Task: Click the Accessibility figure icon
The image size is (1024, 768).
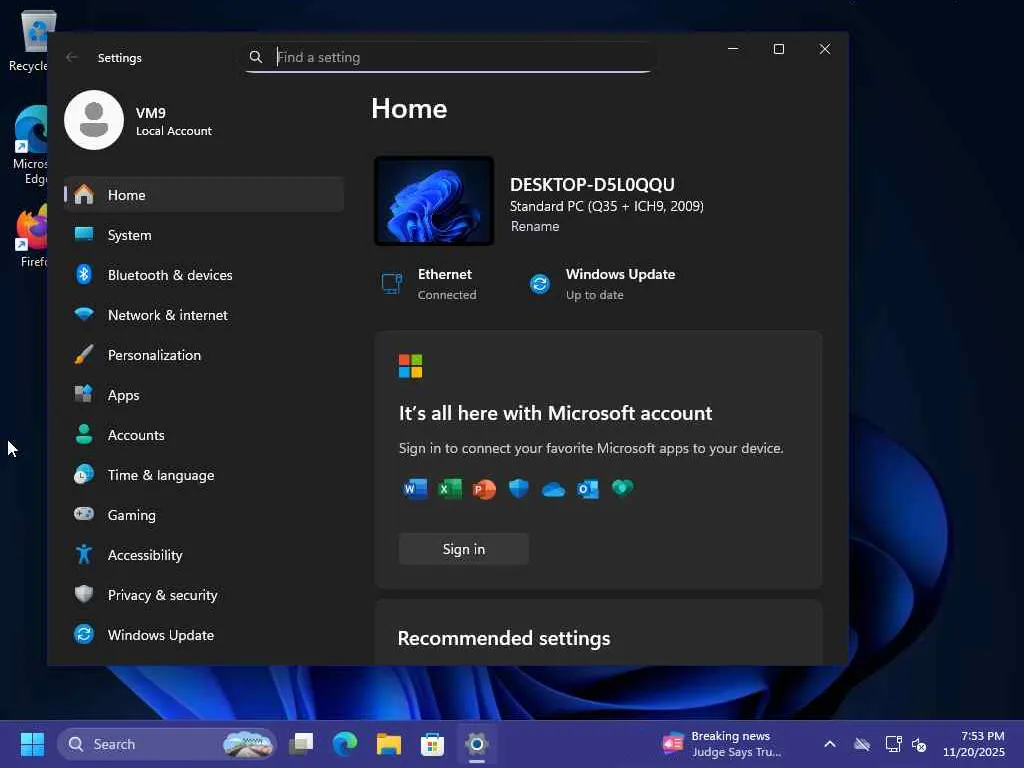Action: tap(84, 554)
